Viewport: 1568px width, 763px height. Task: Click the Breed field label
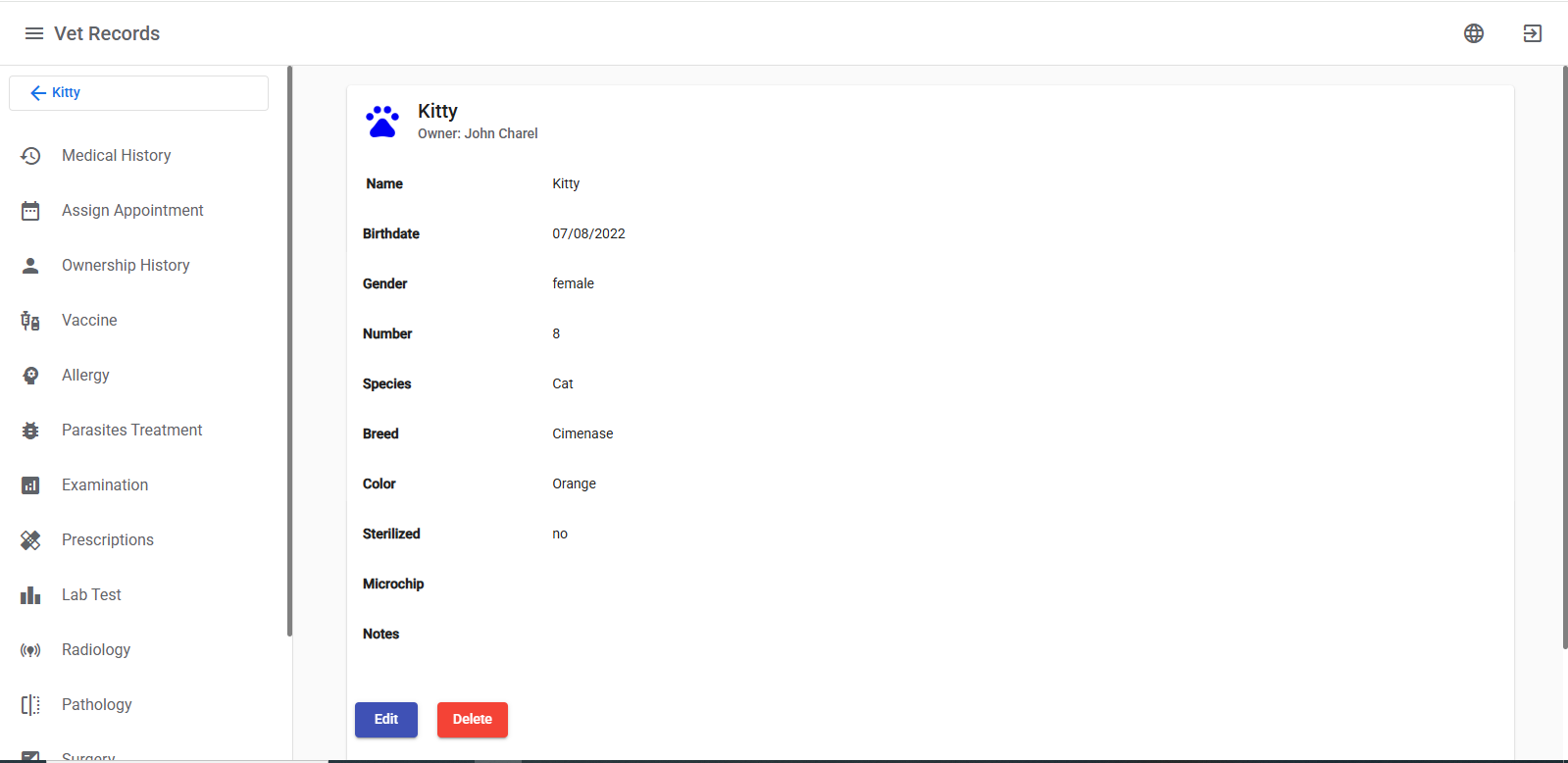pos(380,433)
